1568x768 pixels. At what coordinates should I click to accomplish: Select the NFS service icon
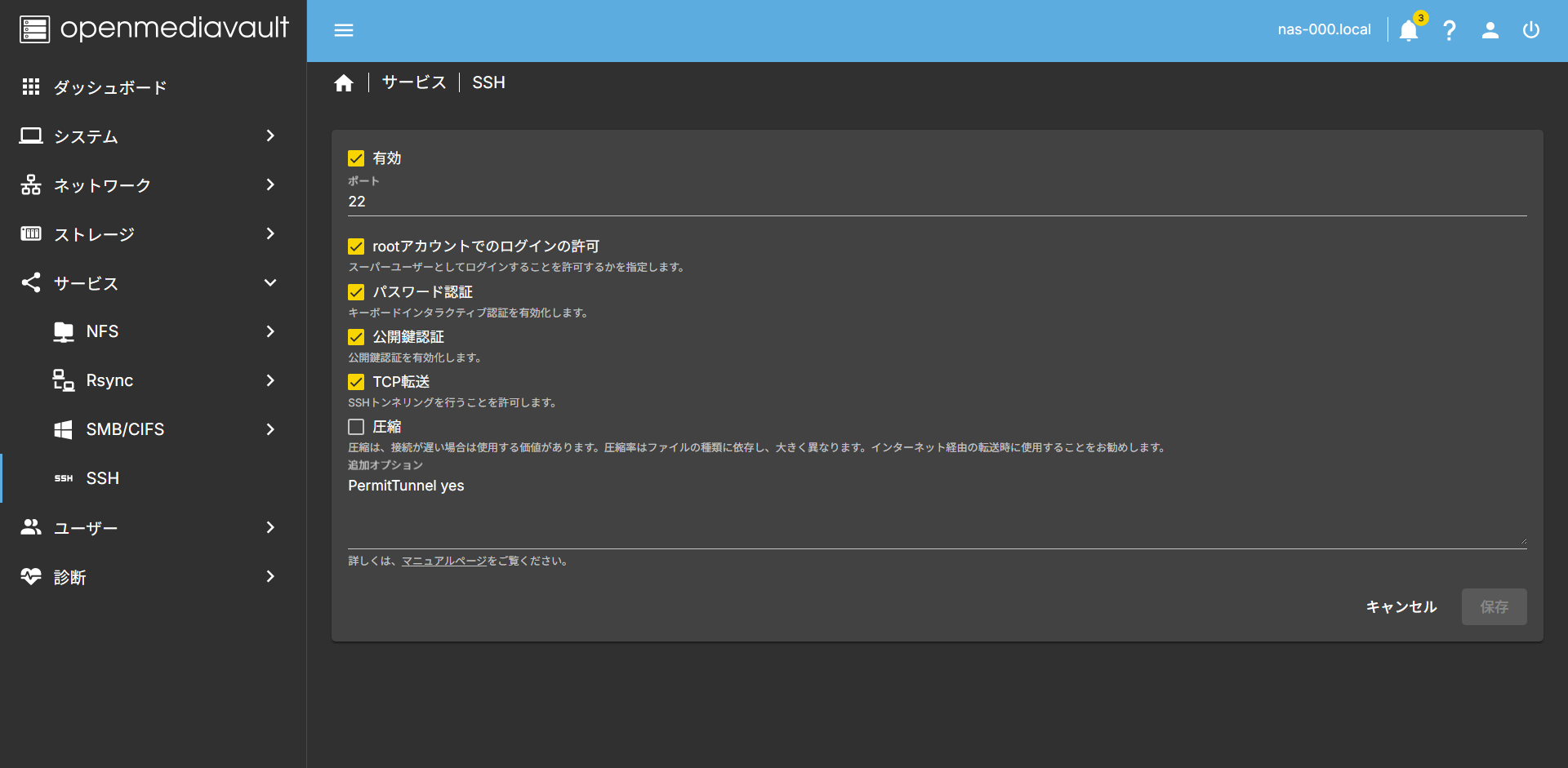(64, 331)
